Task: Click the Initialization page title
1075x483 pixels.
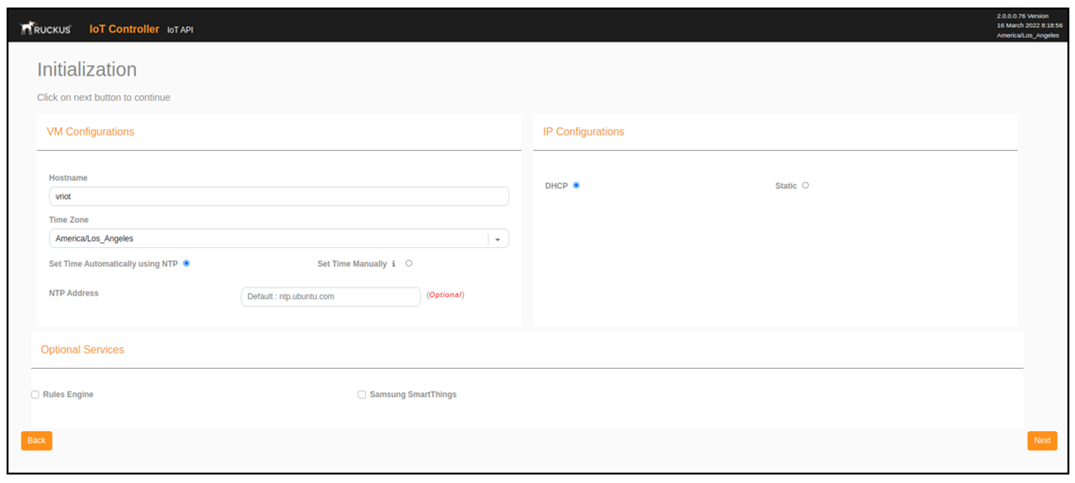Action: [x=87, y=70]
